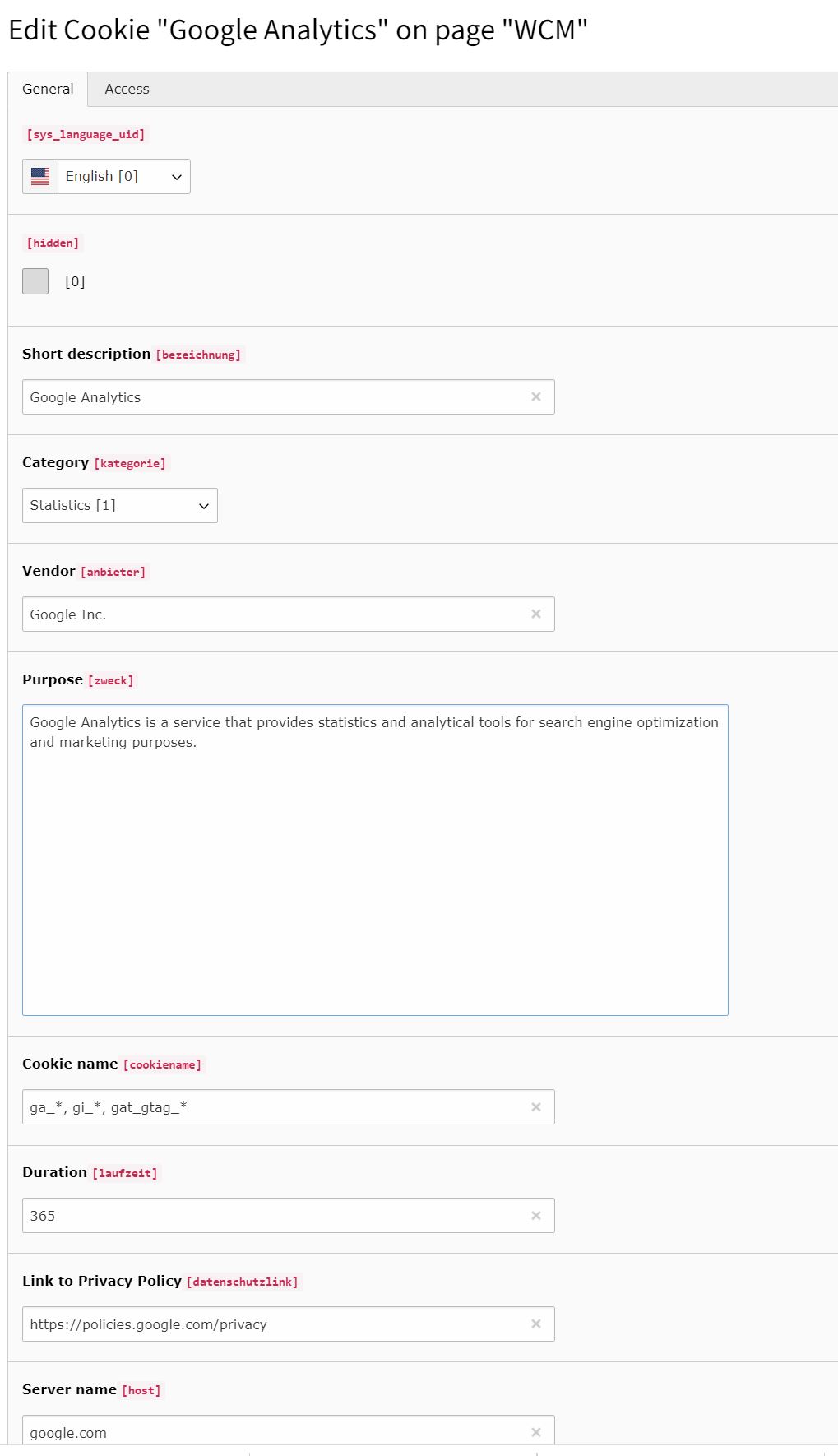Select the General tab
This screenshot has width=838, height=1456.
tap(48, 89)
